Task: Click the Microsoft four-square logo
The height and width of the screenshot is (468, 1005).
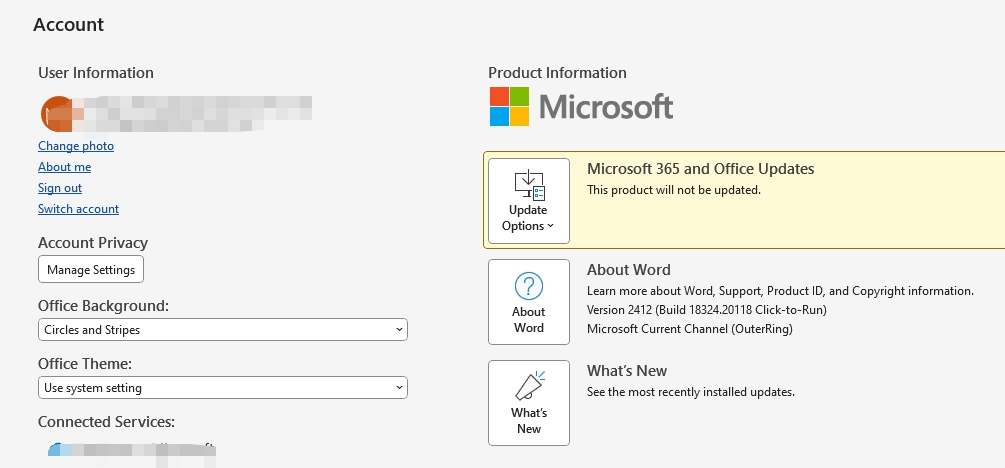Action: pyautogui.click(x=510, y=106)
